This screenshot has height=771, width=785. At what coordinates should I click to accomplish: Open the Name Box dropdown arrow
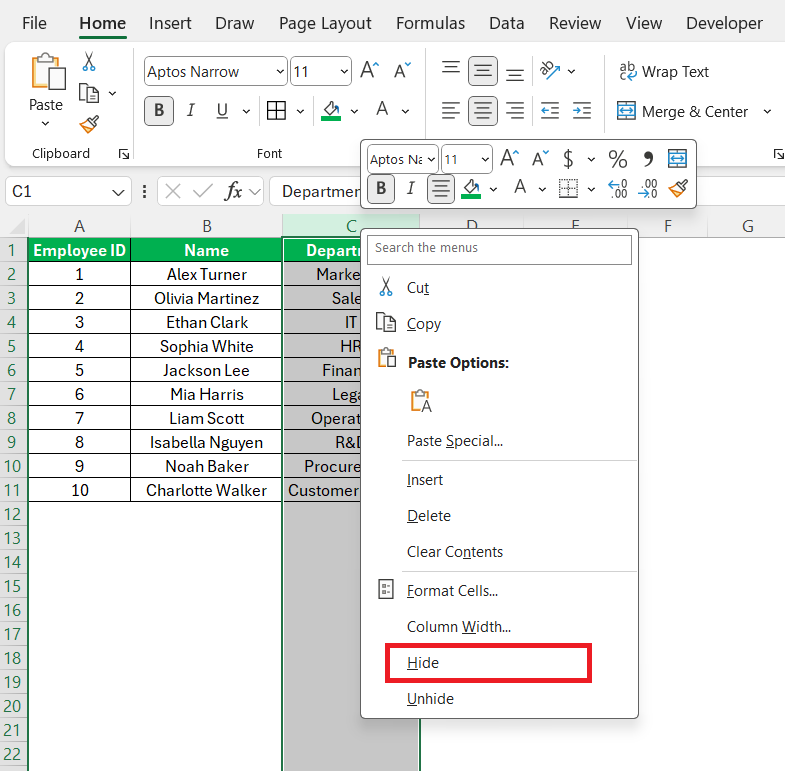click(118, 192)
